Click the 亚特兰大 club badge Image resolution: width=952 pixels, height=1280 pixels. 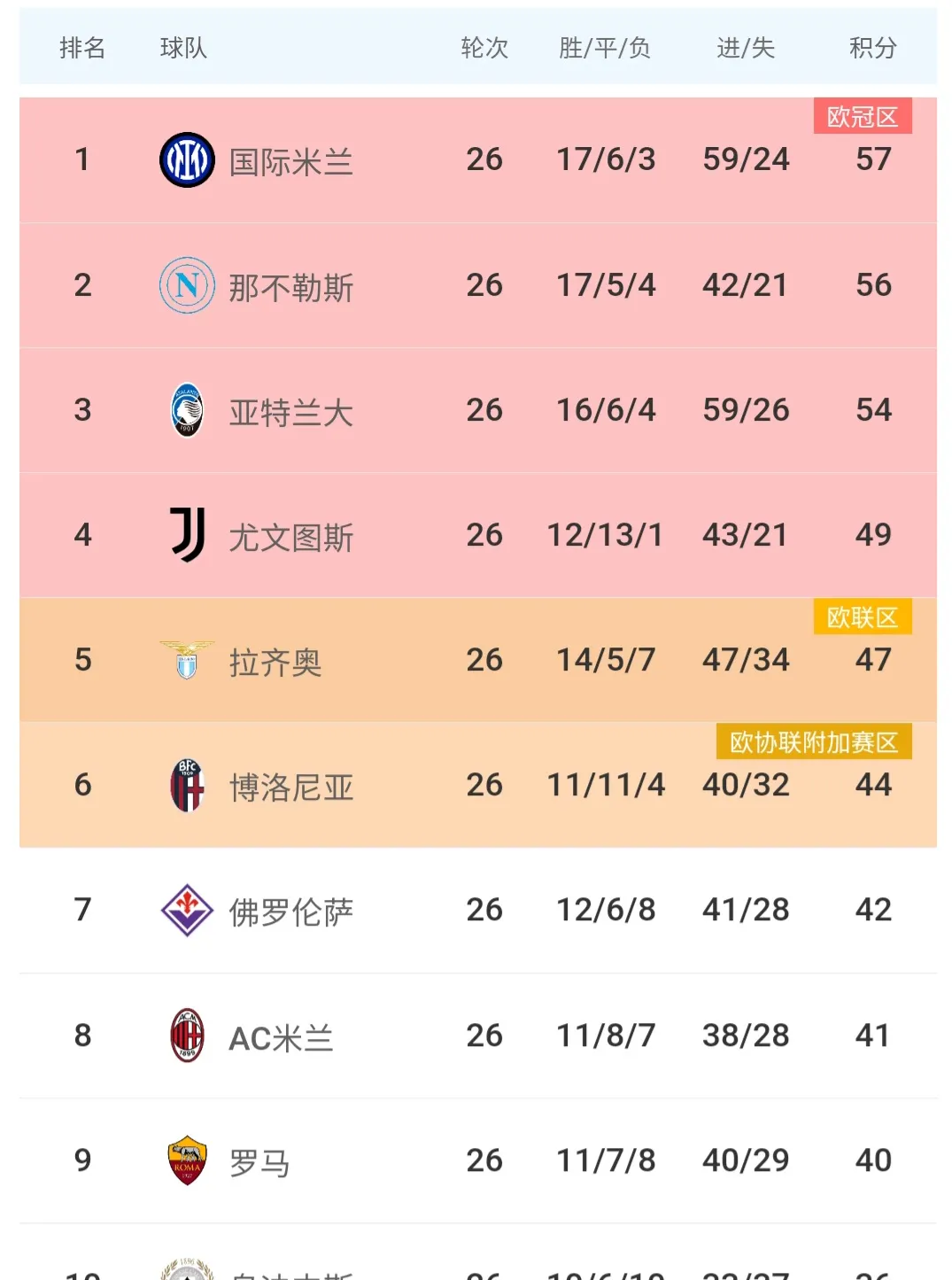(184, 410)
